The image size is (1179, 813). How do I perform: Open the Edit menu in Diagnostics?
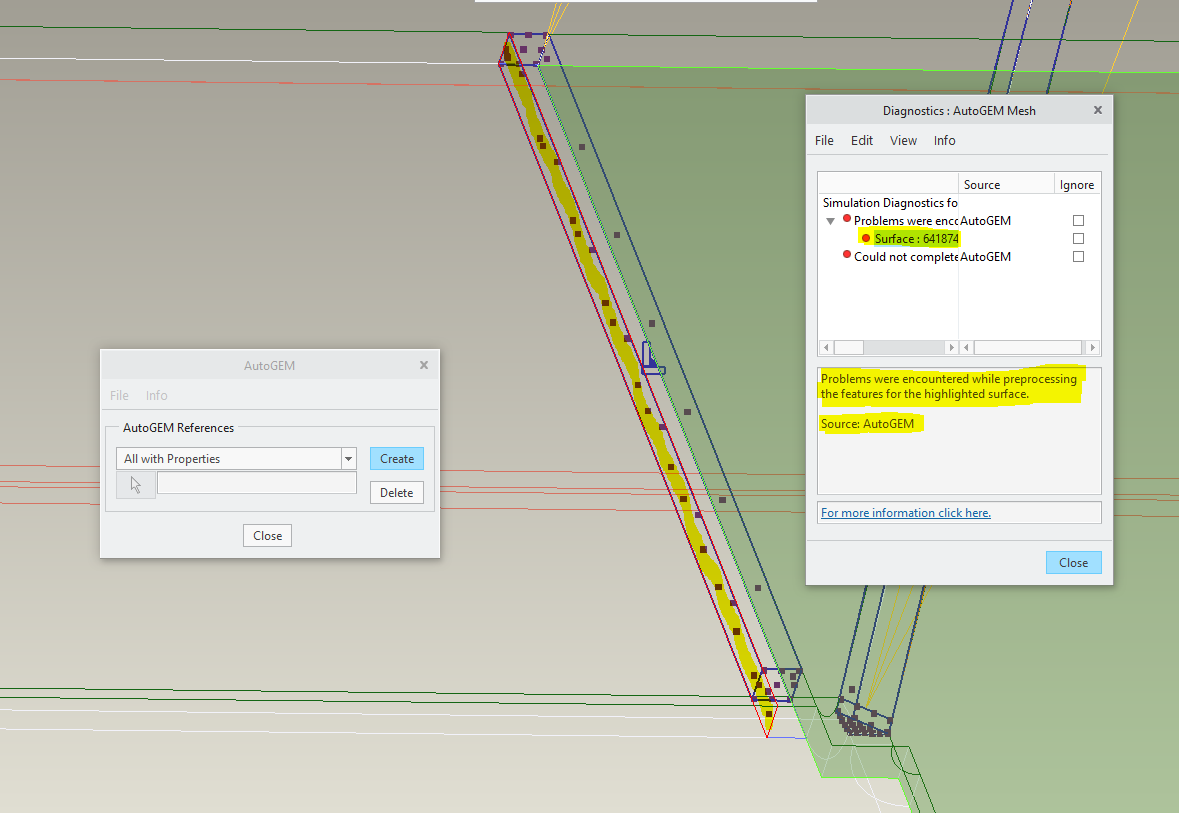pyautogui.click(x=861, y=141)
